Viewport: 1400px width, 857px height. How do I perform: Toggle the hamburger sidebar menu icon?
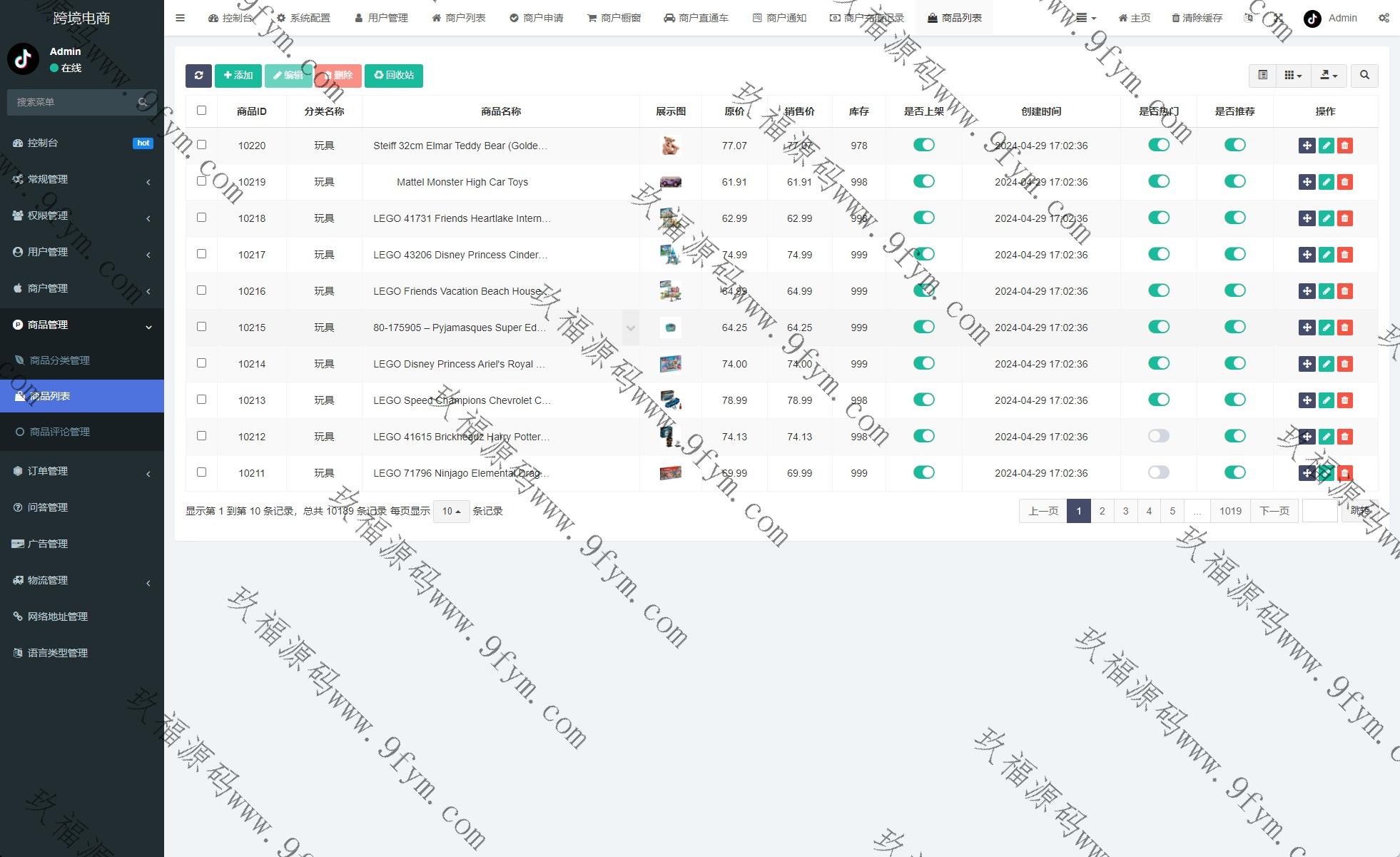[x=180, y=18]
